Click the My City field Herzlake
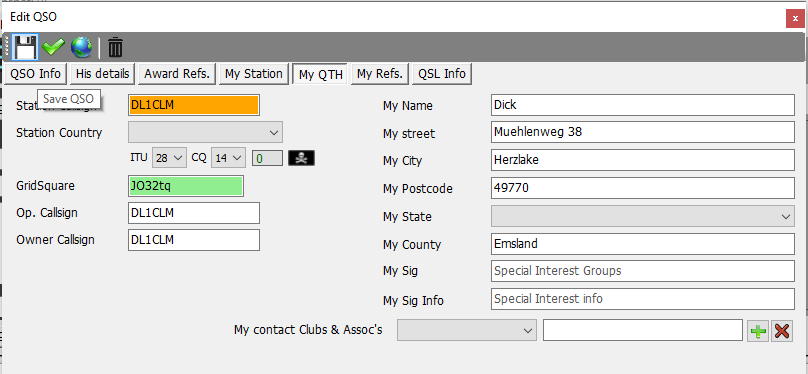The height and width of the screenshot is (374, 808). (x=643, y=160)
